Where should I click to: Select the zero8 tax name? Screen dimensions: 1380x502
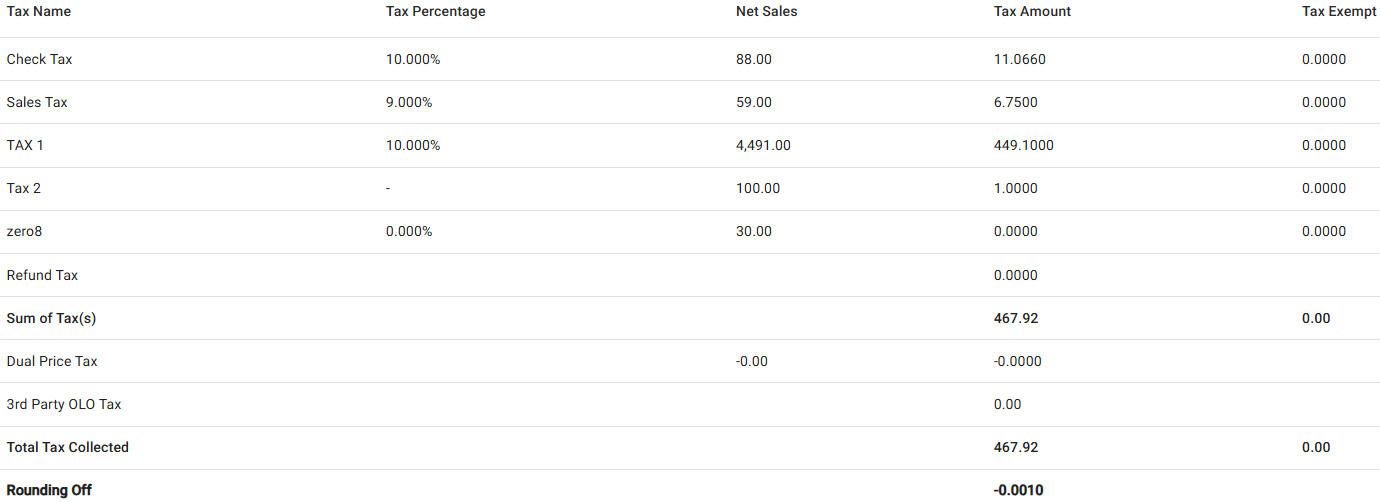(24, 231)
